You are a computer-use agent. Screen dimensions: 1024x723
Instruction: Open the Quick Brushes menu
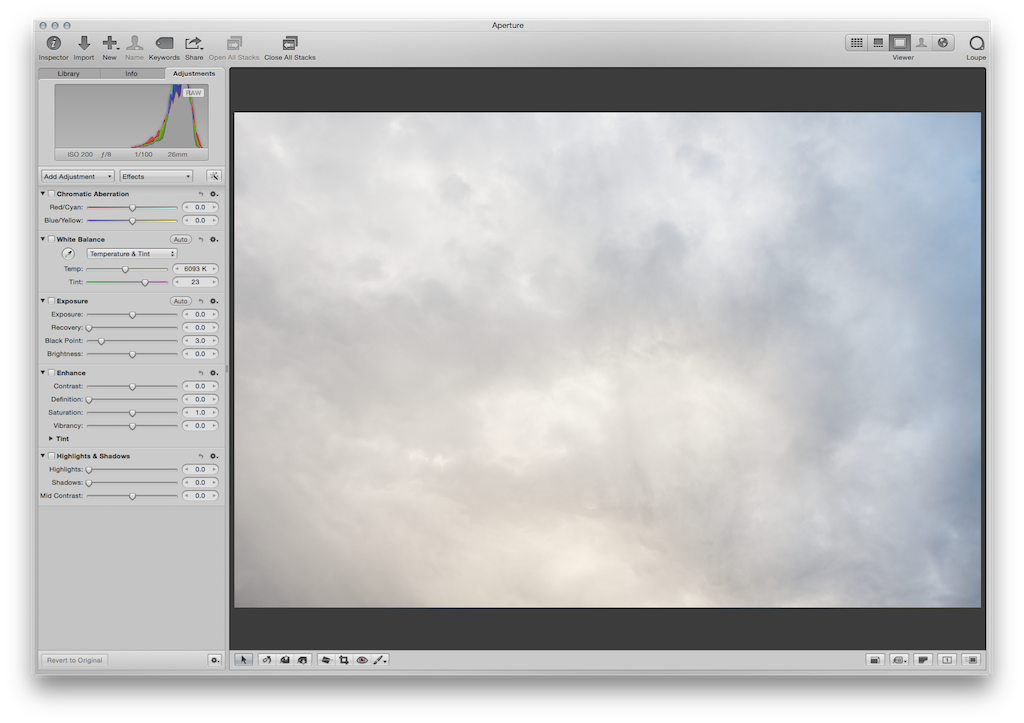click(379, 660)
